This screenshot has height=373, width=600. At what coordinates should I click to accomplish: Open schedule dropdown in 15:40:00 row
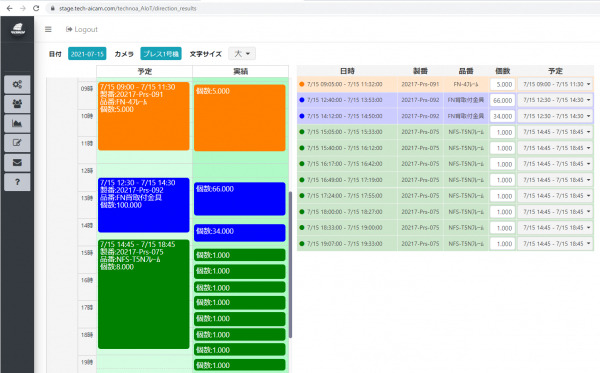coord(555,148)
